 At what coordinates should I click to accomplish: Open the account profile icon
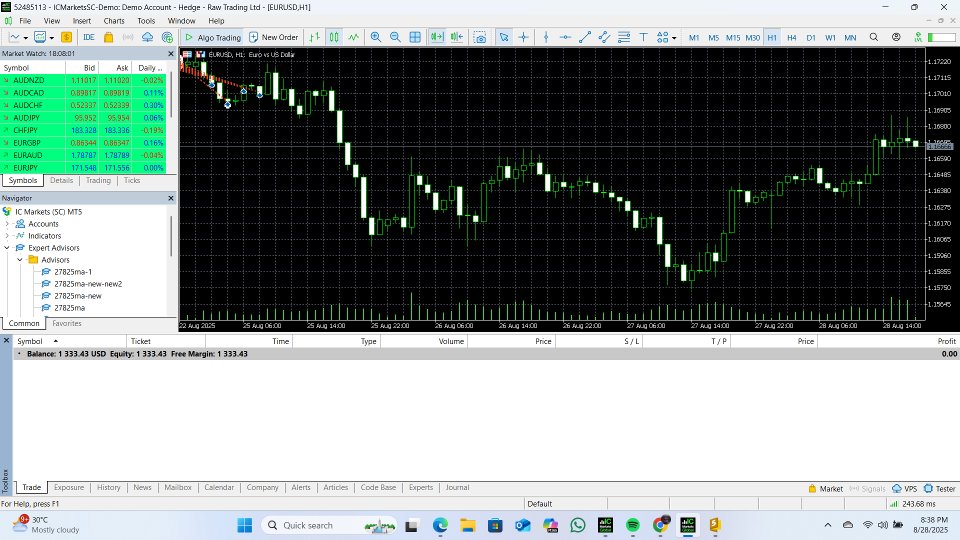(x=896, y=37)
